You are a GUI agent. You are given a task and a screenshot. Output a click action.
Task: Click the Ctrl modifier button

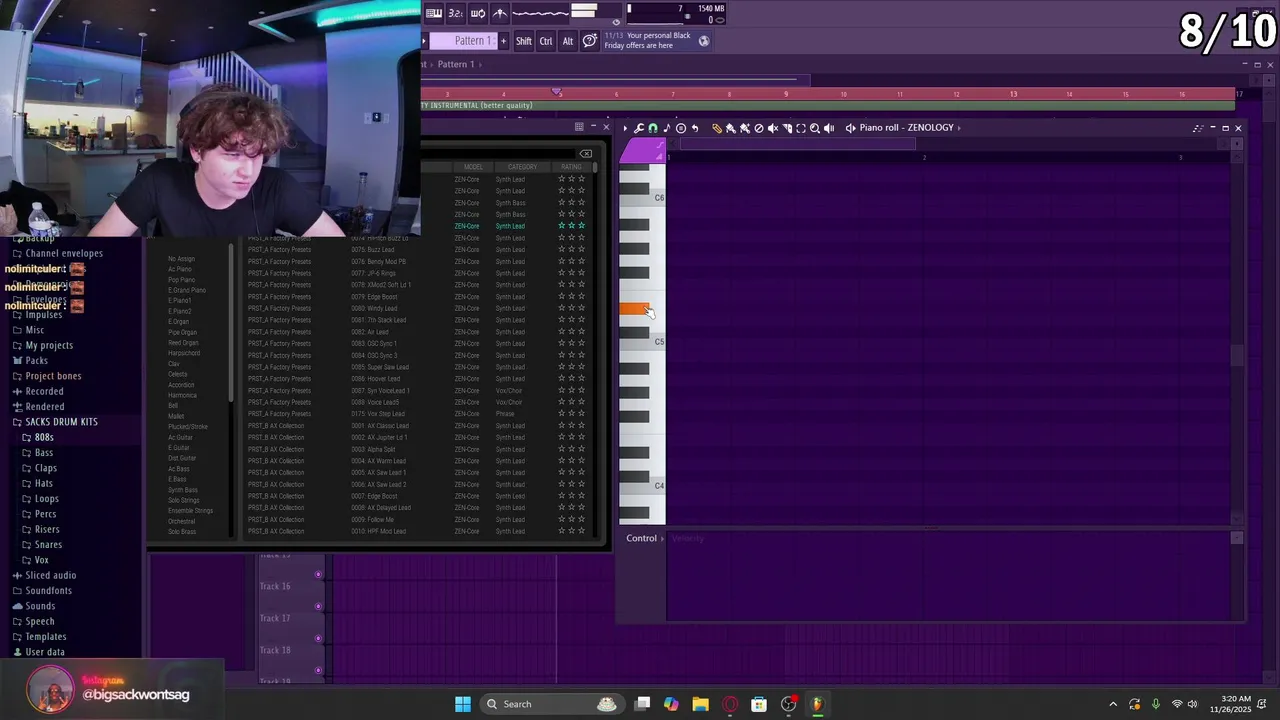coord(546,41)
